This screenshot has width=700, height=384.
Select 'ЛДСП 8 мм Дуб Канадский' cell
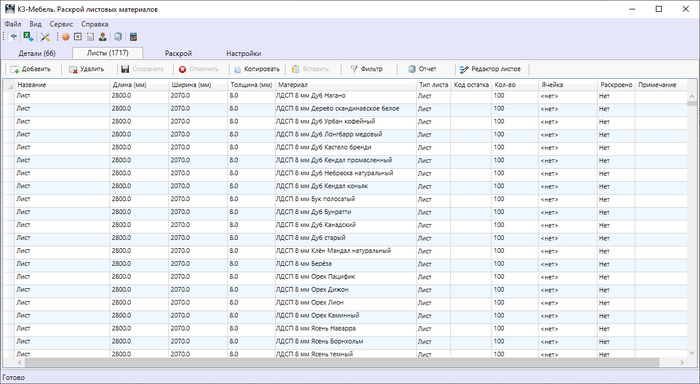click(x=346, y=225)
